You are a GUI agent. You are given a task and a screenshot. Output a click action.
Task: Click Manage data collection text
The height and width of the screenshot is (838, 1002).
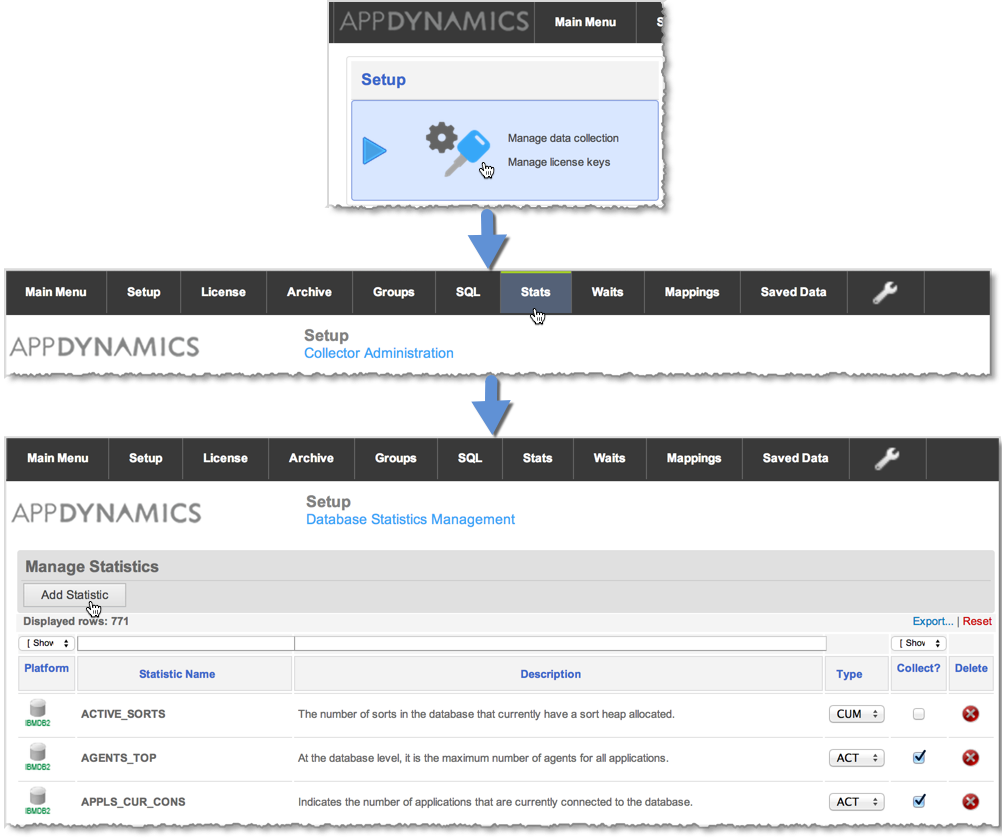pyautogui.click(x=563, y=138)
